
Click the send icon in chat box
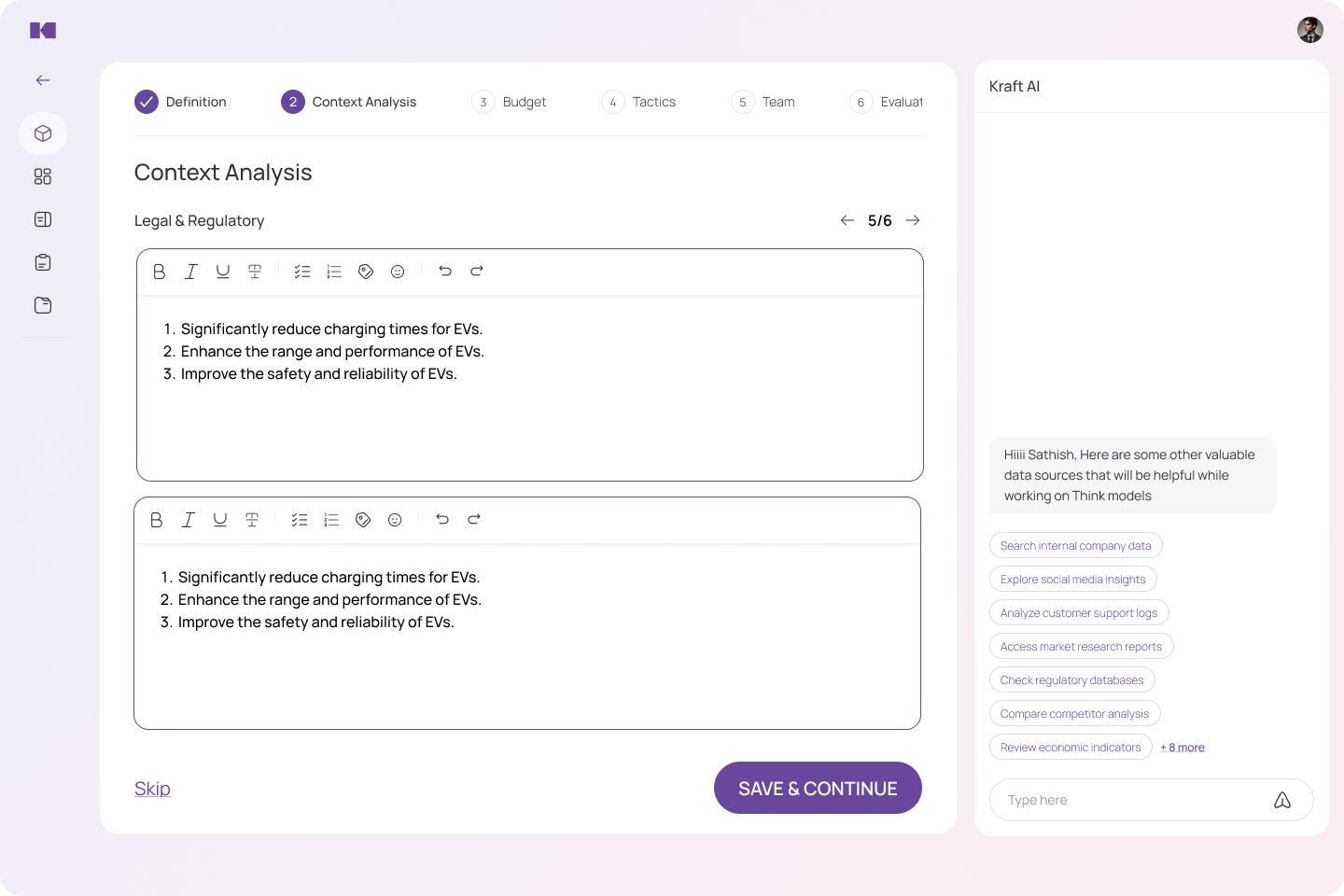coord(1282,800)
